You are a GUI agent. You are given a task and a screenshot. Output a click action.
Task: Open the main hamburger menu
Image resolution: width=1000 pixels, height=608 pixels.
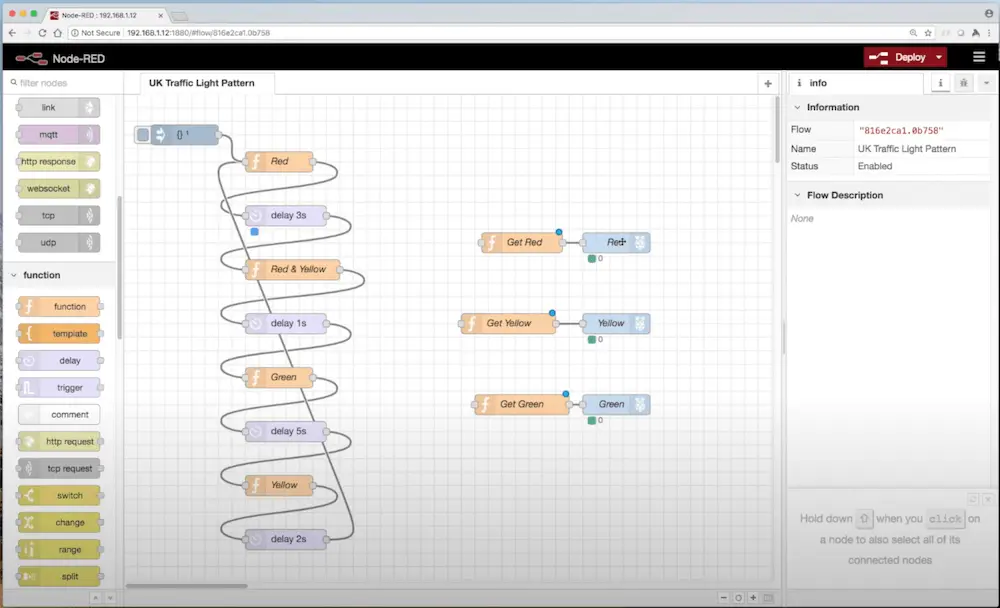point(978,57)
